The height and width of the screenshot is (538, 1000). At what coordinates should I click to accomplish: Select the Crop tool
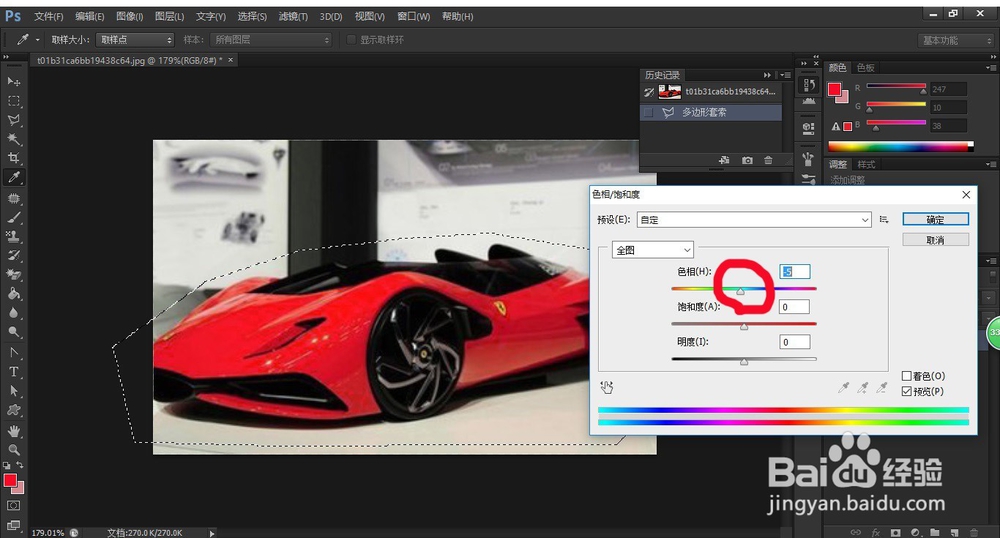point(13,158)
